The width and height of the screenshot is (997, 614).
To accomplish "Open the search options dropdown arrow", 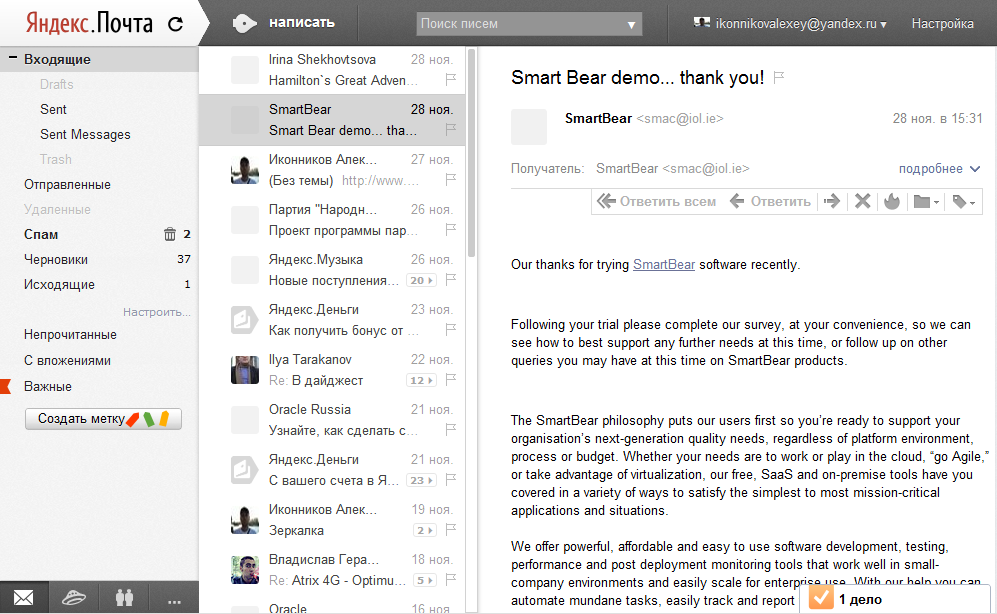I will pyautogui.click(x=631, y=25).
